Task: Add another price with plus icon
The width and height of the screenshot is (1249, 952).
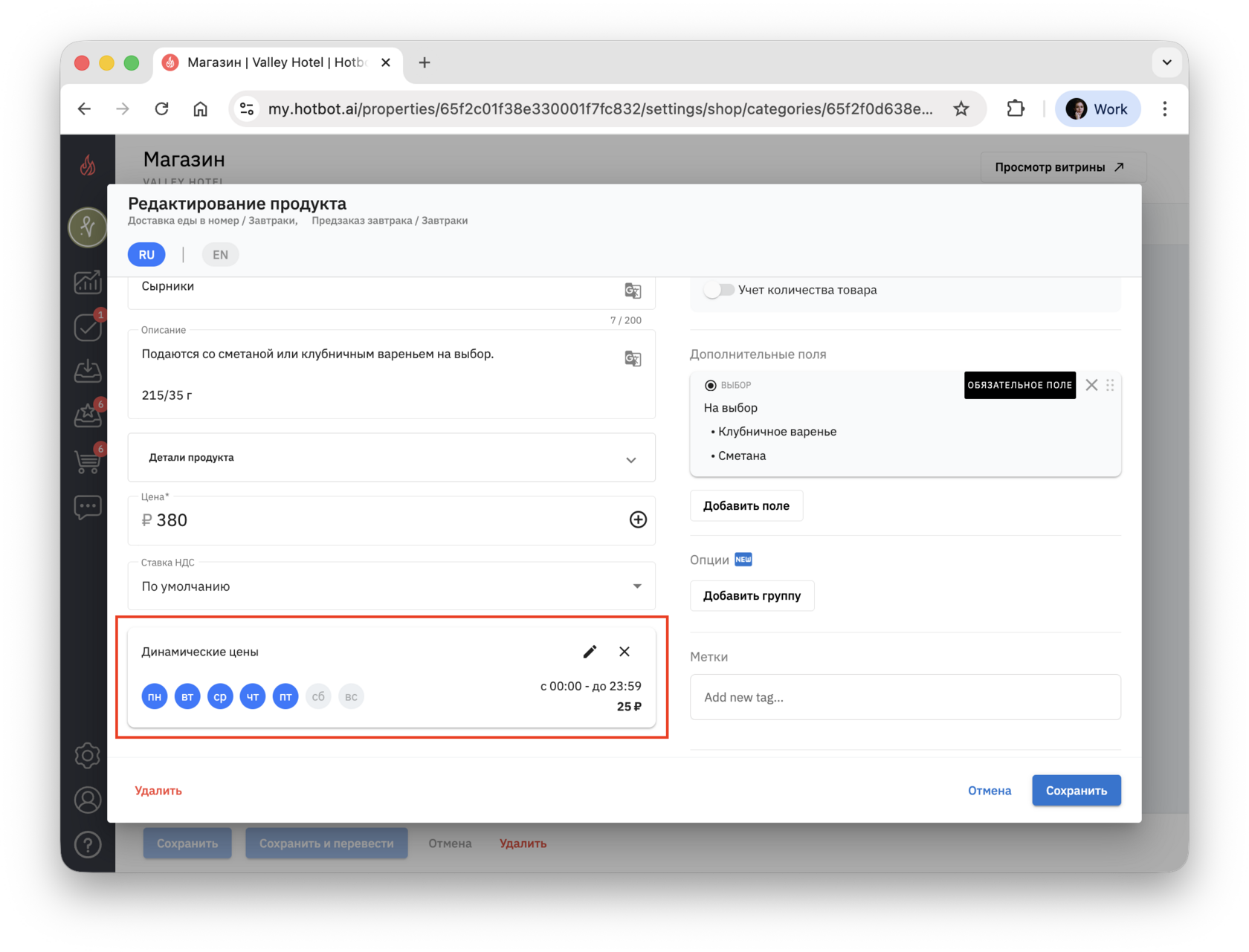Action: [x=638, y=519]
